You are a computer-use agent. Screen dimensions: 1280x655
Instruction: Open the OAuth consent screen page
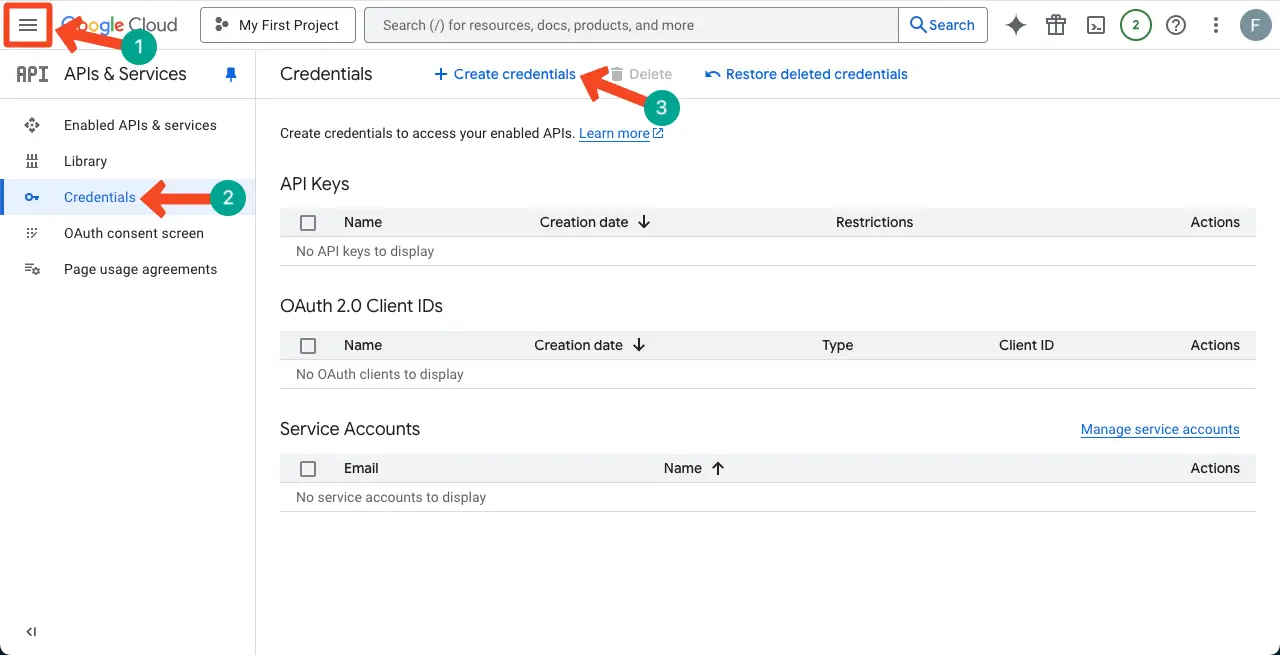134,233
